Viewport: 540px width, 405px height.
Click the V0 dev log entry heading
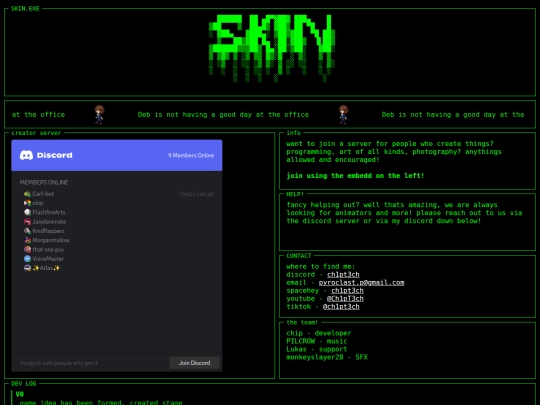20,394
